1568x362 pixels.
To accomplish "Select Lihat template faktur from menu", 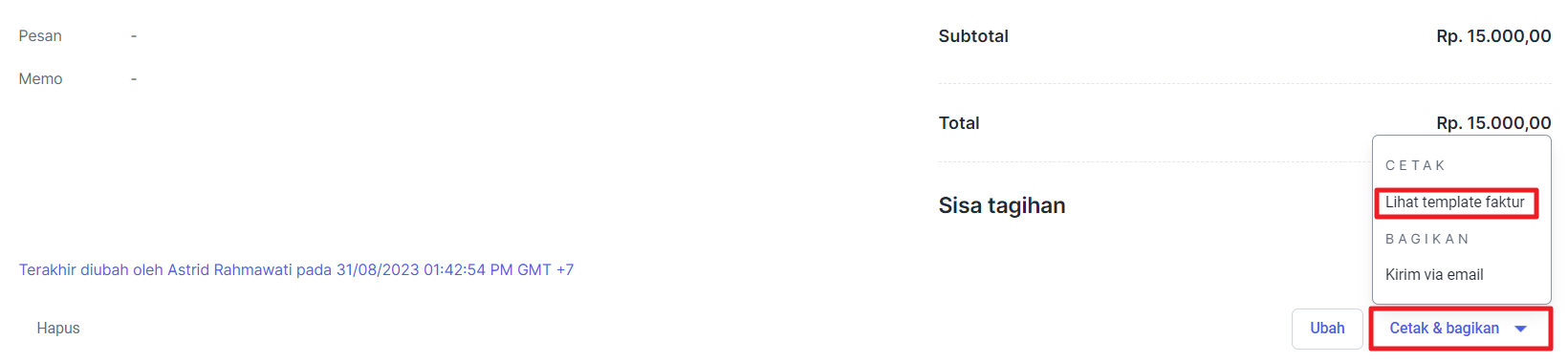I will (x=1455, y=202).
